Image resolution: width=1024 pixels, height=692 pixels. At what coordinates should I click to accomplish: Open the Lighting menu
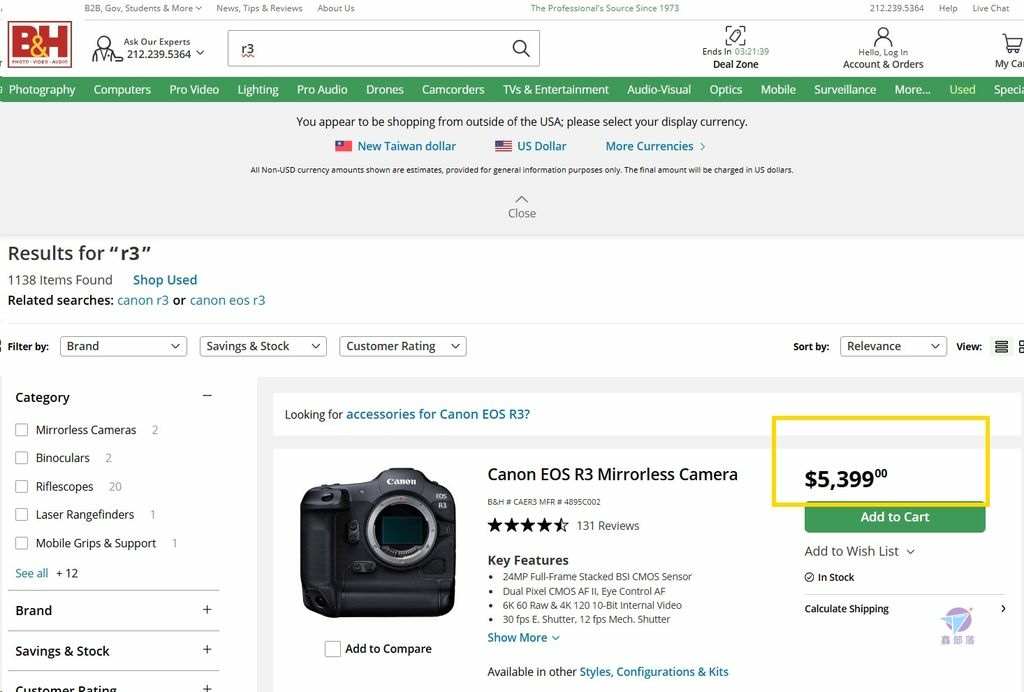258,89
